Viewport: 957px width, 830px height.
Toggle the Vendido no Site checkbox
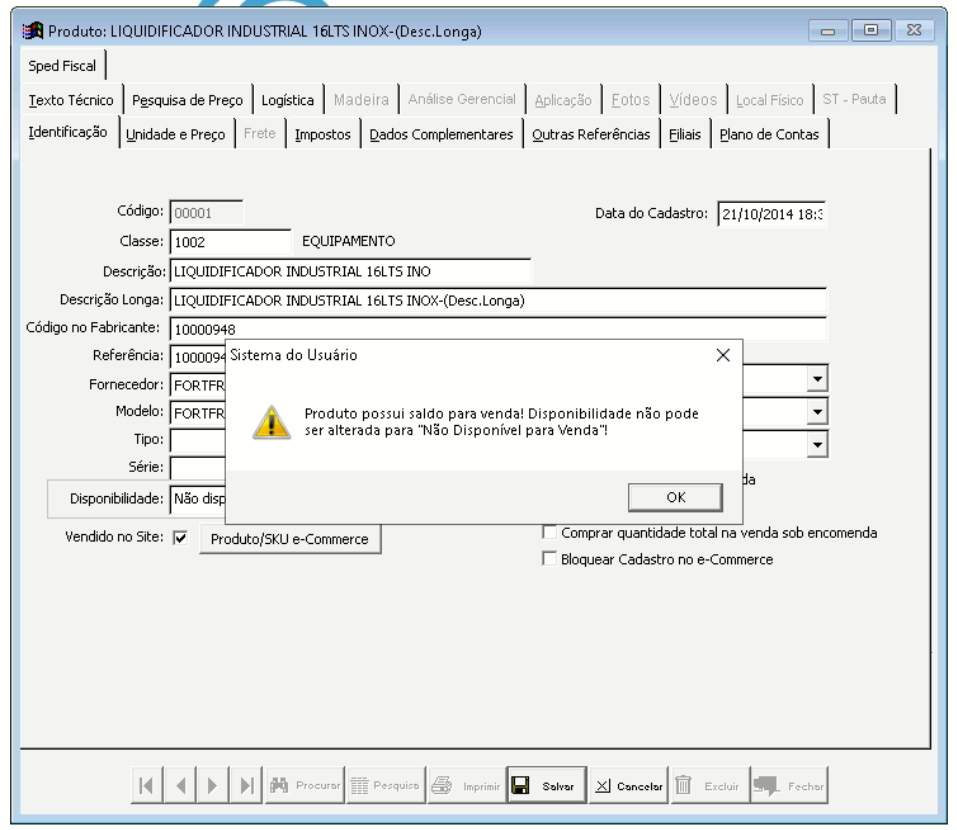(x=180, y=538)
